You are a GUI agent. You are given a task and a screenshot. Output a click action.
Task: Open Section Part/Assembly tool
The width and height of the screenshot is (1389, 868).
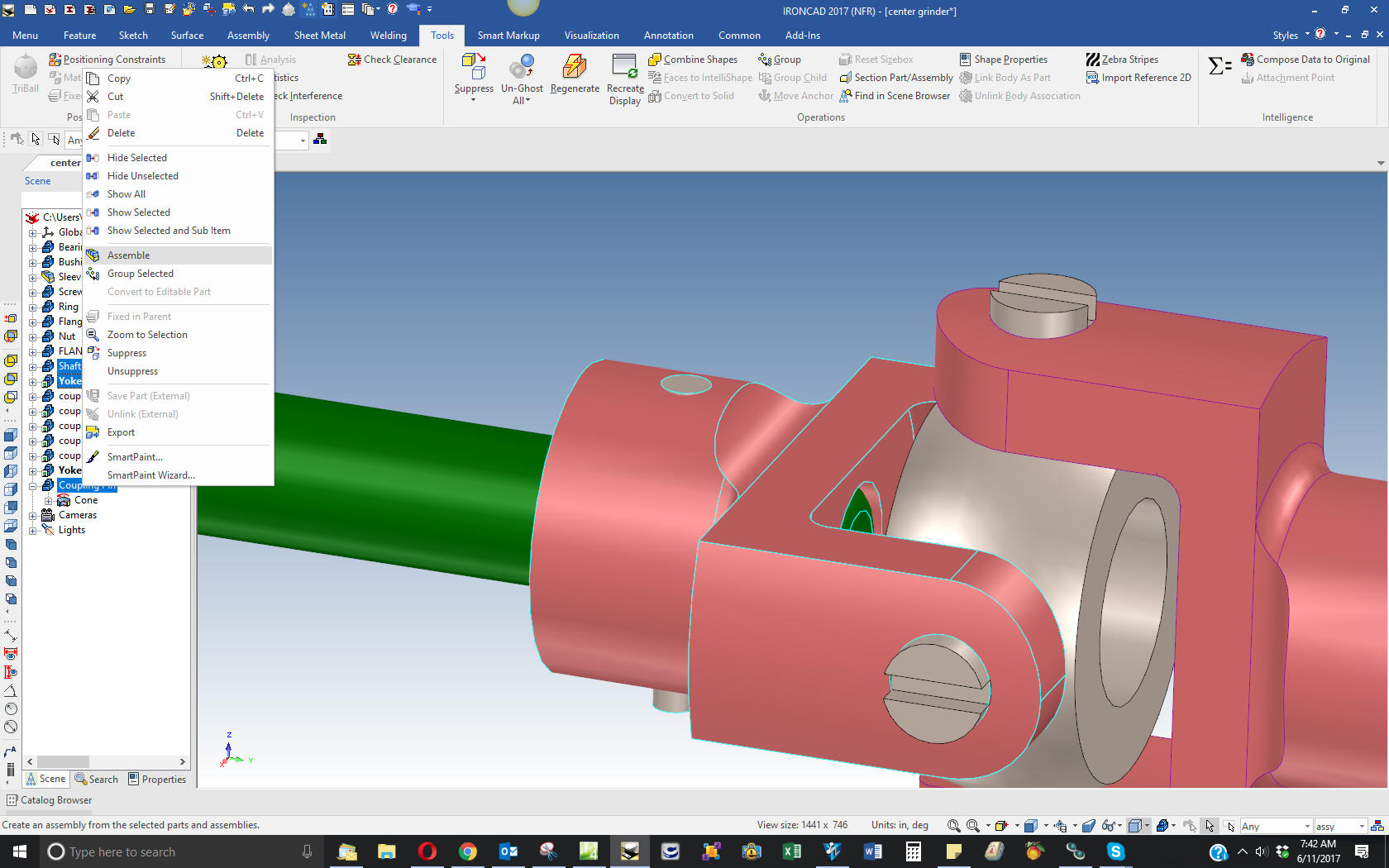[x=896, y=78]
